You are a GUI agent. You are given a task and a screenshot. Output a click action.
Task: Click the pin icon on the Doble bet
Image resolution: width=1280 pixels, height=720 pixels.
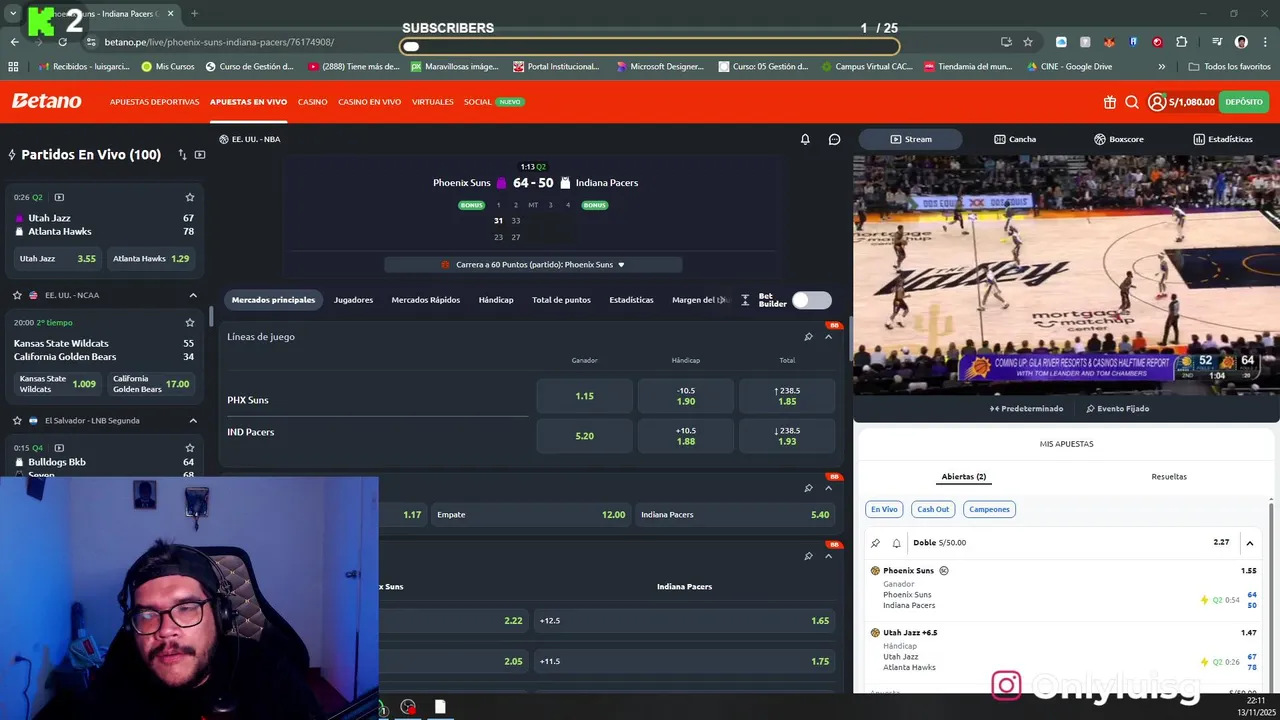pyautogui.click(x=876, y=543)
